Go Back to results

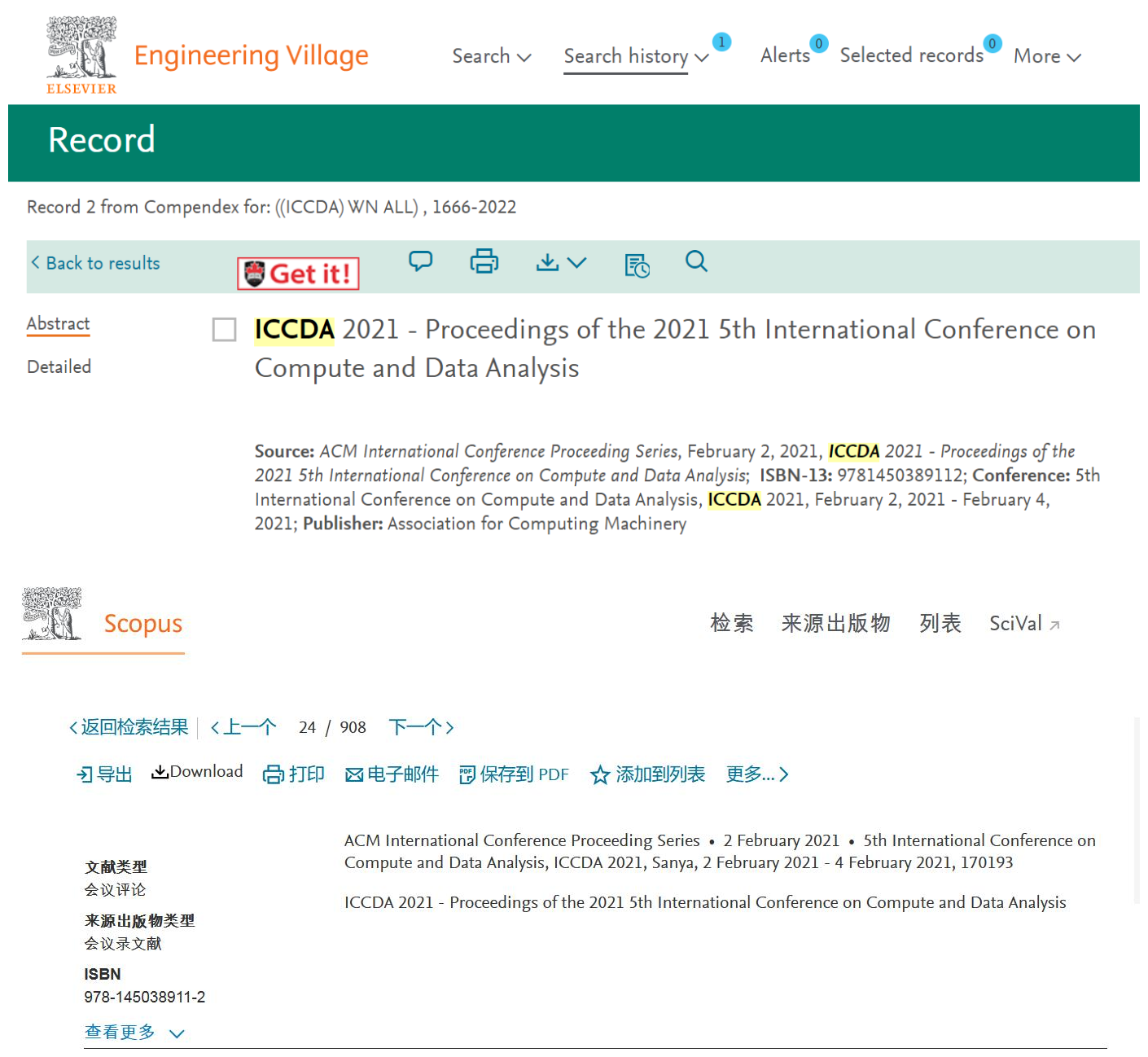[95, 263]
